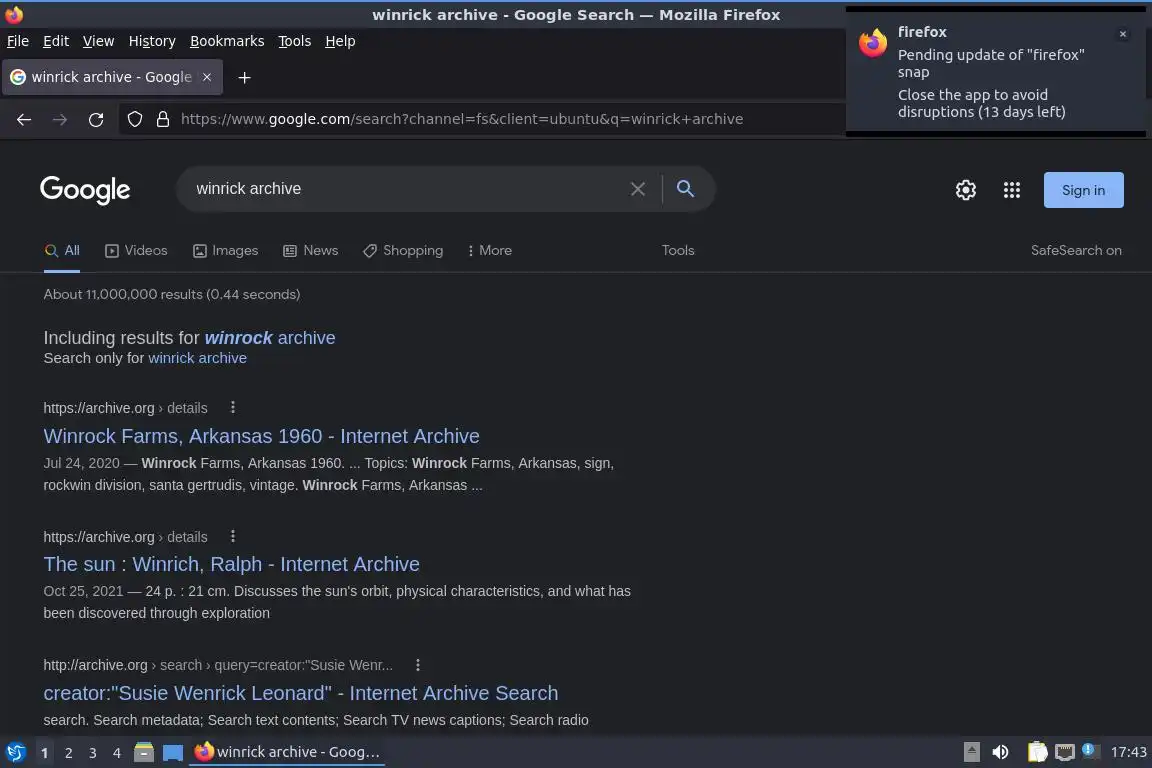Click the Sign in button
This screenshot has width=1152, height=768.
1083,190
